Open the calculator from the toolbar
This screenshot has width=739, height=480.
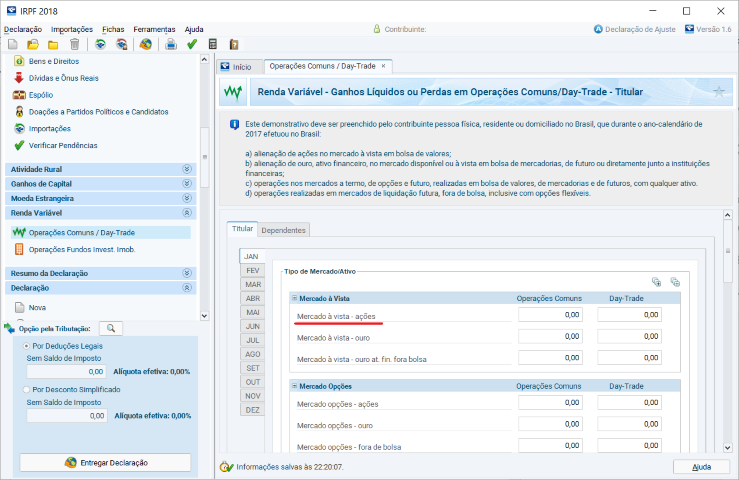click(x=213, y=44)
